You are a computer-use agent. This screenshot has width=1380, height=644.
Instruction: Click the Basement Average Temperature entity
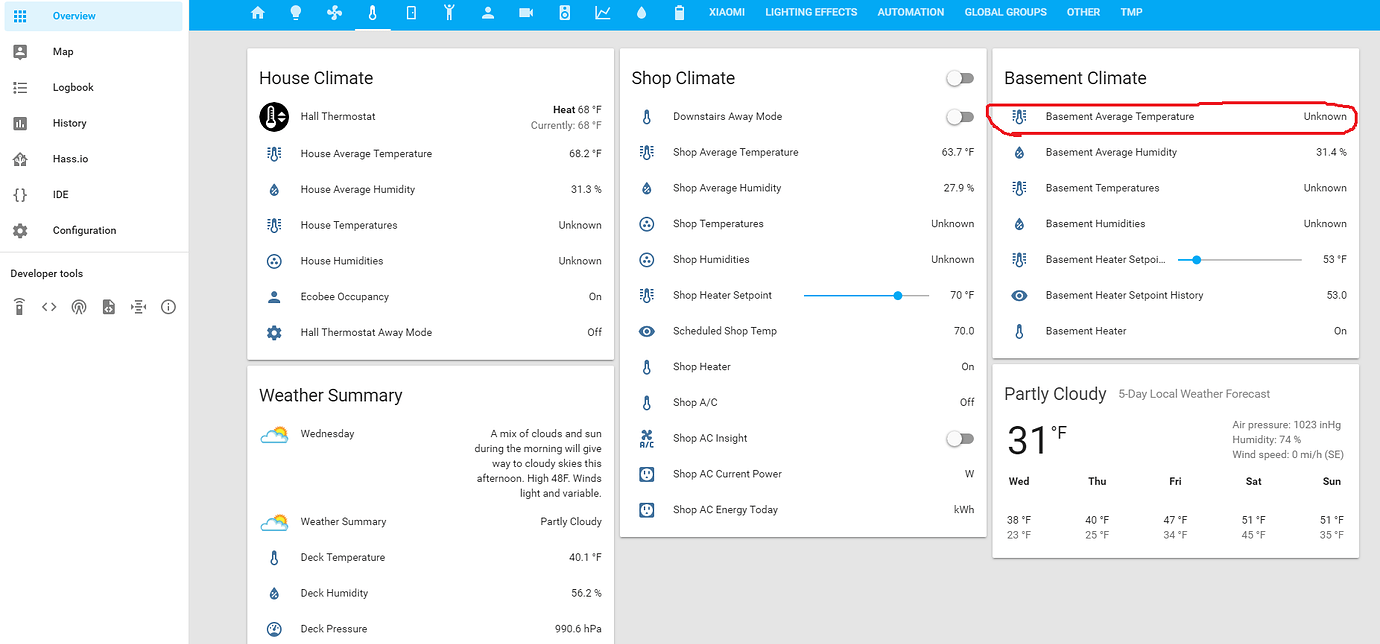click(x=1120, y=116)
